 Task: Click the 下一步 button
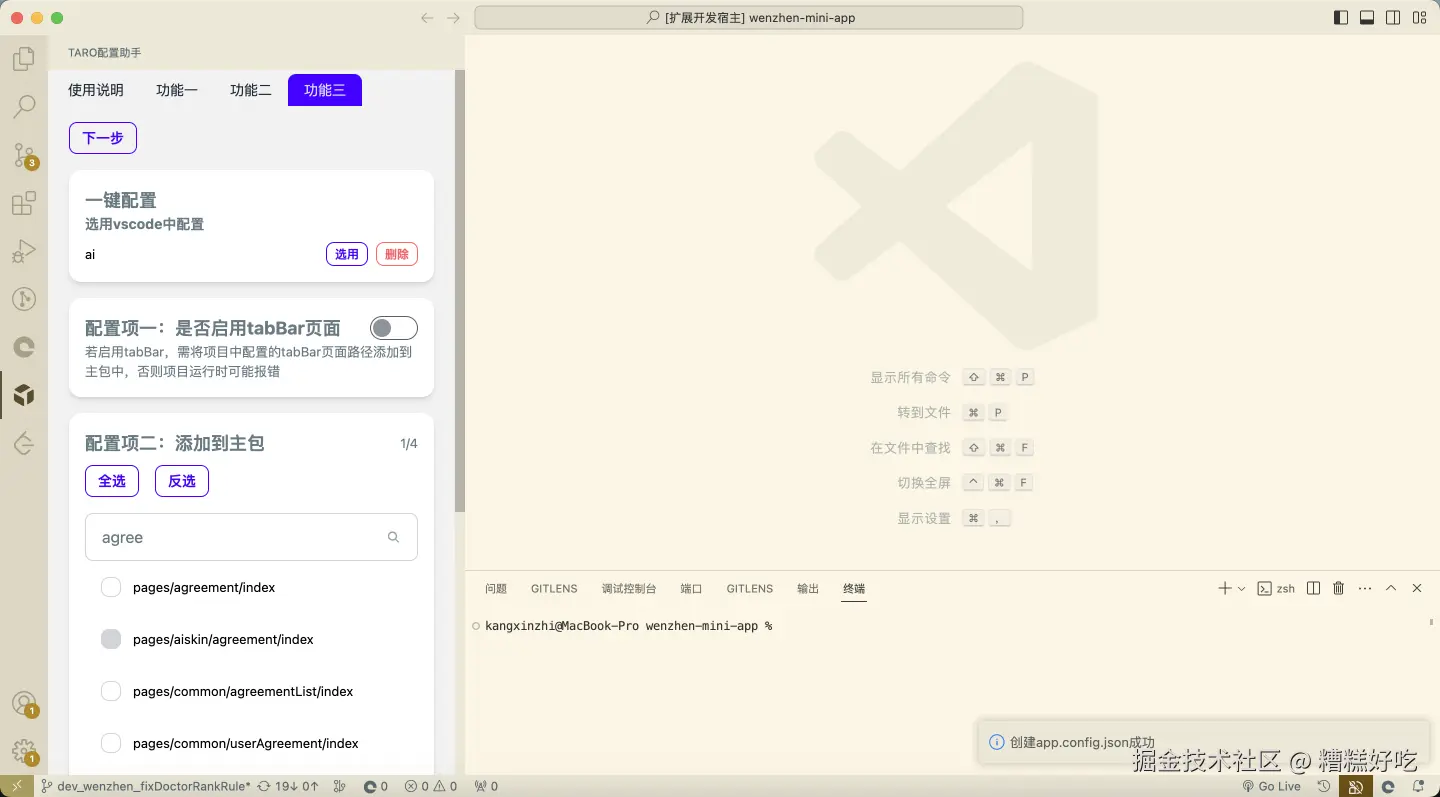tap(103, 138)
